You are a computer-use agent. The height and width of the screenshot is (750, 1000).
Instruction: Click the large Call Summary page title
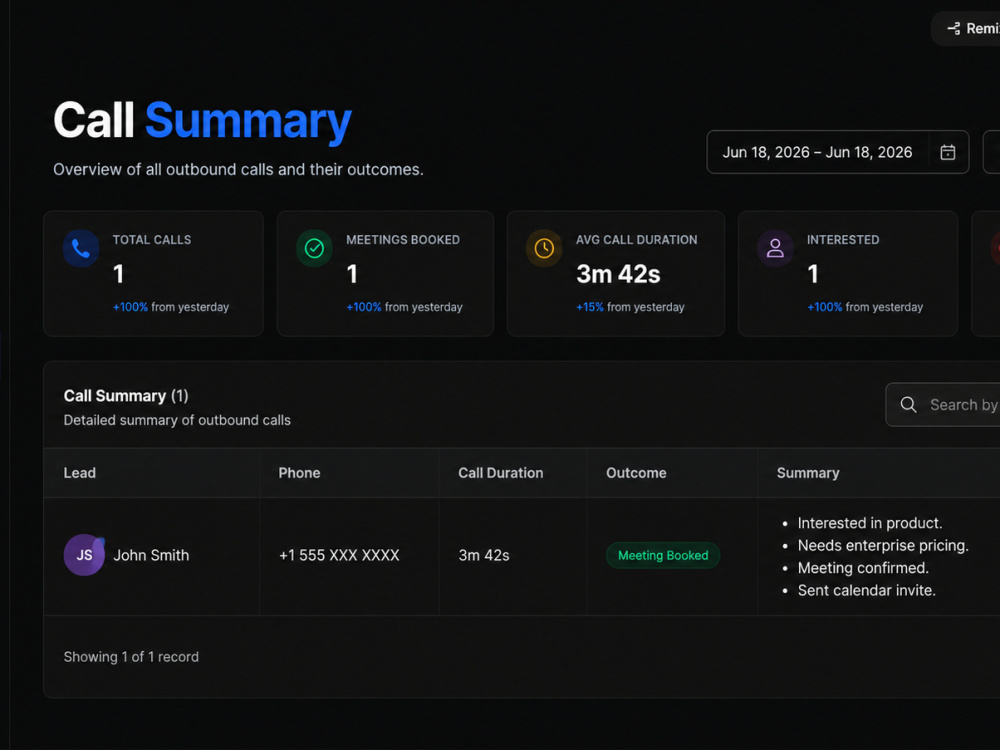tap(202, 120)
